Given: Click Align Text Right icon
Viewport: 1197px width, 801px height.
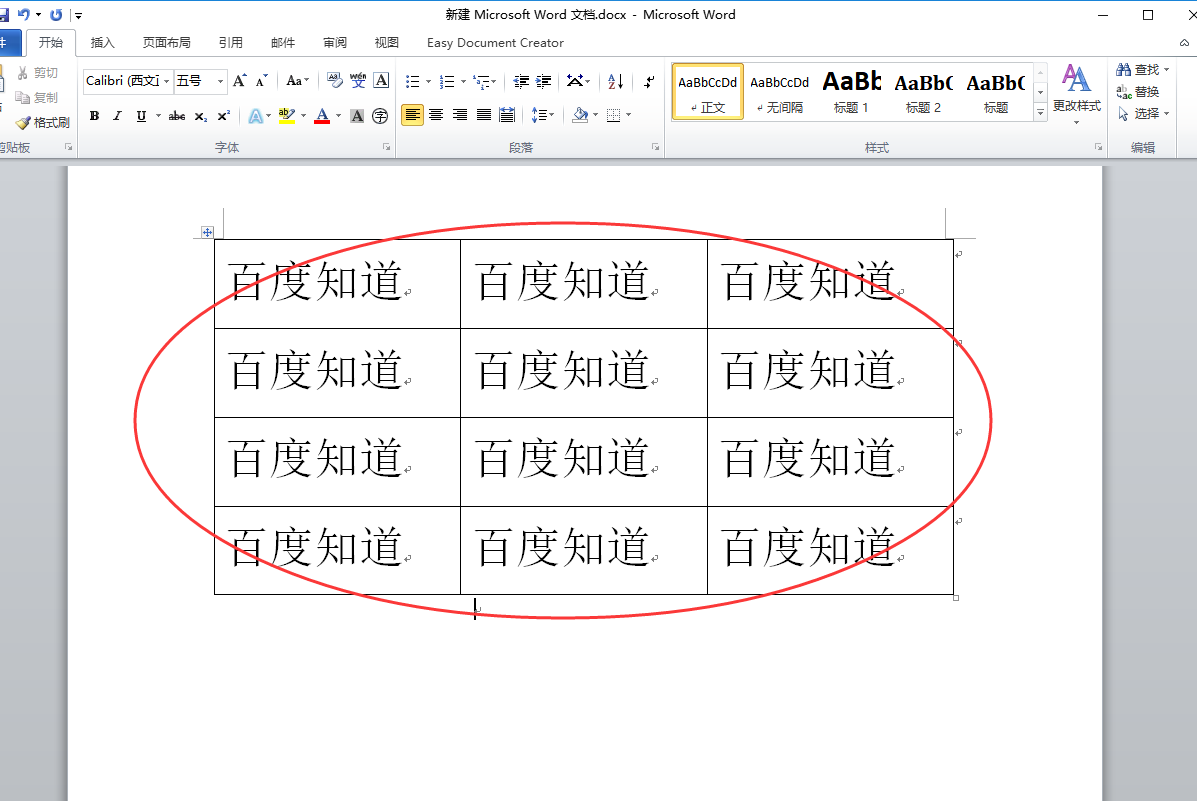Looking at the screenshot, I should click(x=460, y=115).
